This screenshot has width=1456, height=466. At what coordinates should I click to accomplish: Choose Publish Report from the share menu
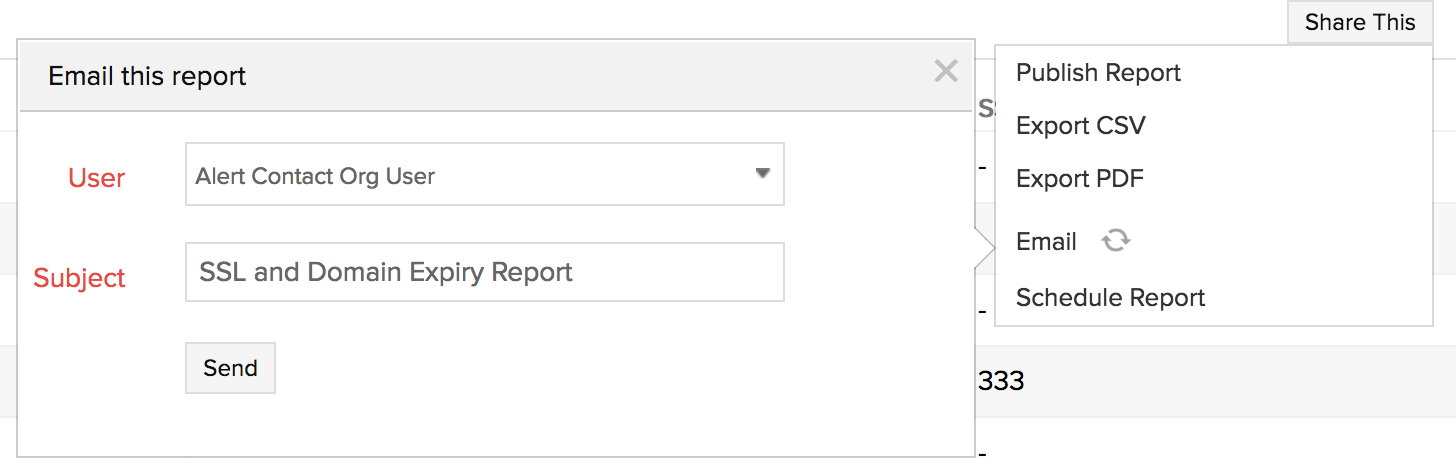pyautogui.click(x=1098, y=73)
